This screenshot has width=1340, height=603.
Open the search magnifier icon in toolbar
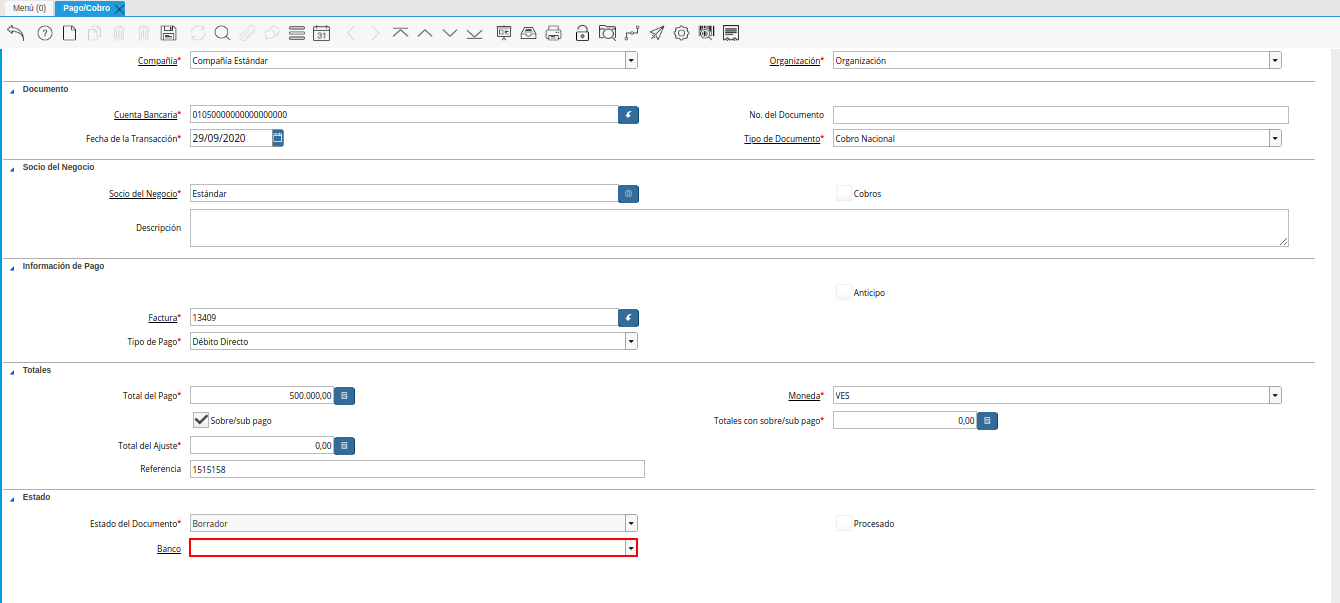tap(222, 33)
